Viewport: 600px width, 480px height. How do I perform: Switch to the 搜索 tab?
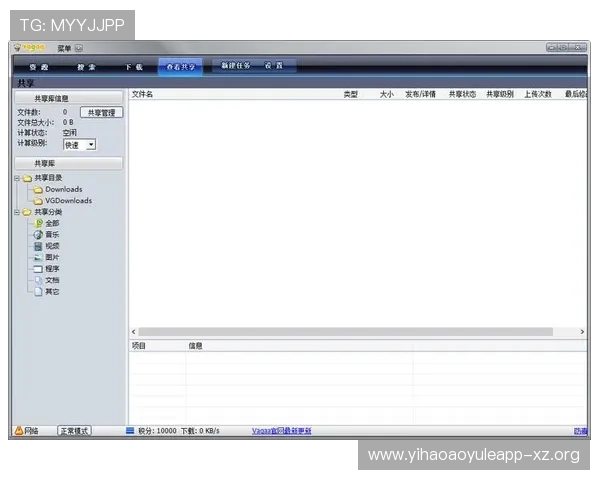(86, 67)
